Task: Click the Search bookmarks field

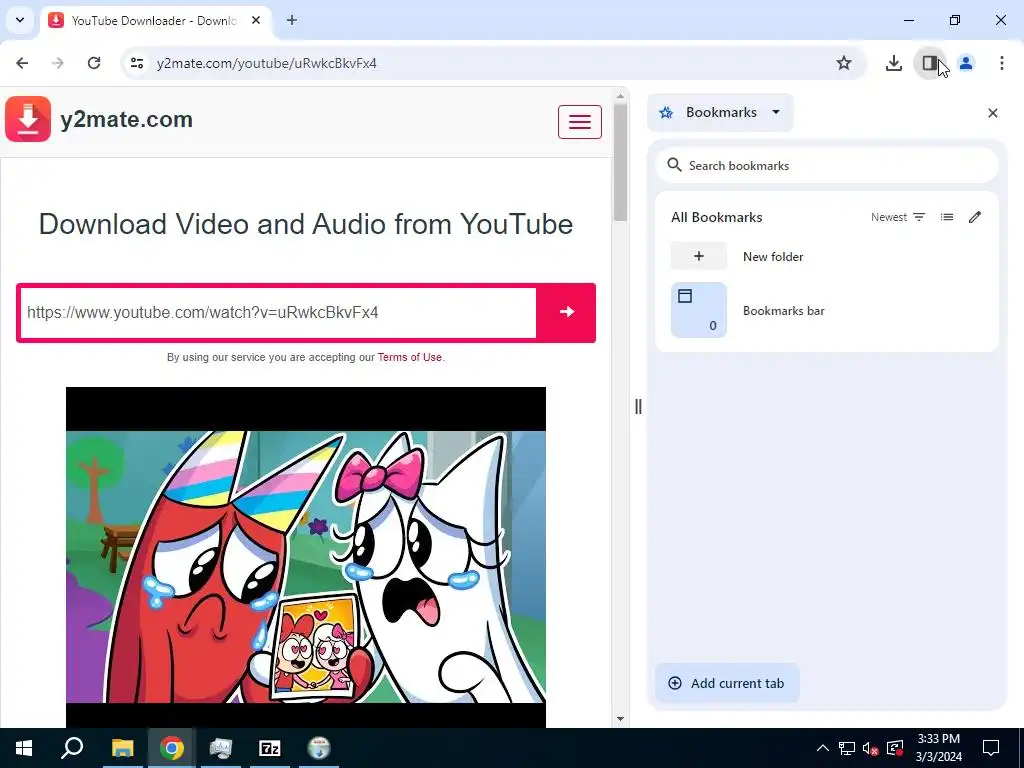Action: coord(827,165)
